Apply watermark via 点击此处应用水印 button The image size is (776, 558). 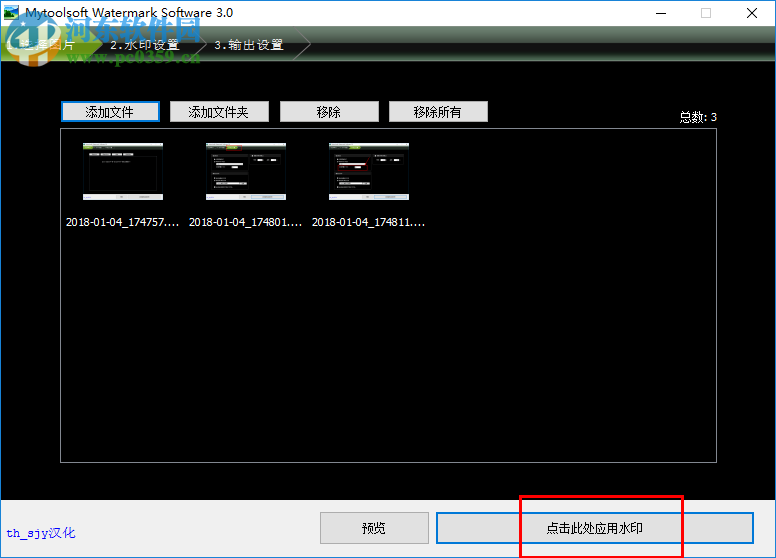click(595, 528)
